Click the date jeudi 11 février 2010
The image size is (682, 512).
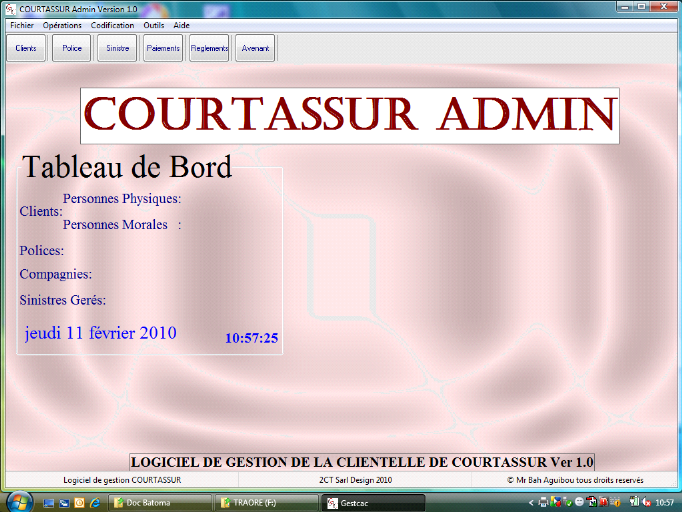tap(100, 333)
